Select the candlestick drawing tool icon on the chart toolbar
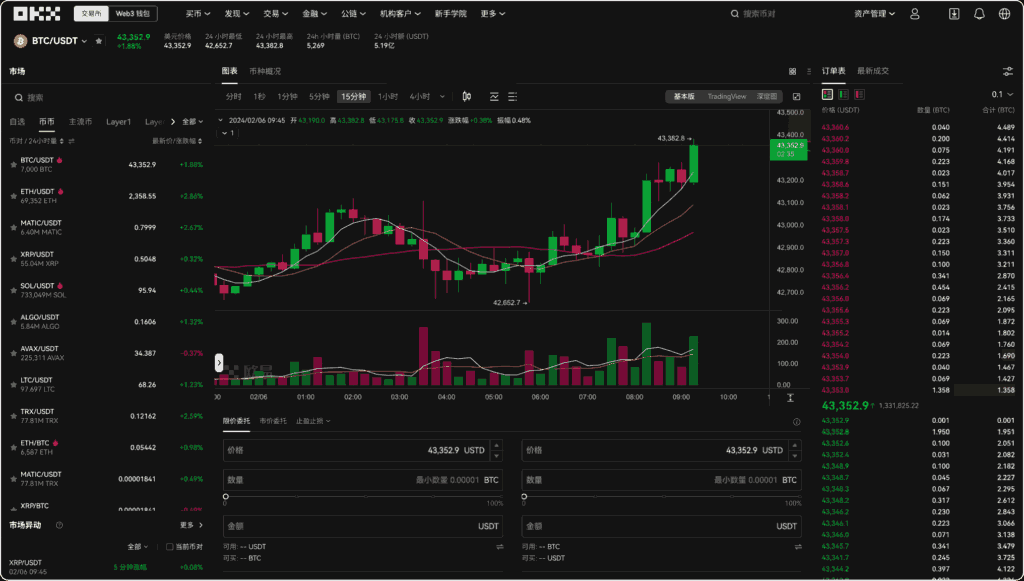This screenshot has width=1024, height=581. tap(466, 96)
